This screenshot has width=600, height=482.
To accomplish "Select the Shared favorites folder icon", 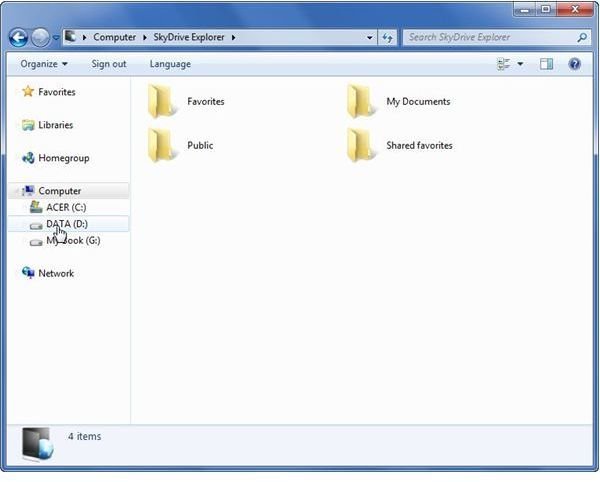I will pyautogui.click(x=361, y=145).
